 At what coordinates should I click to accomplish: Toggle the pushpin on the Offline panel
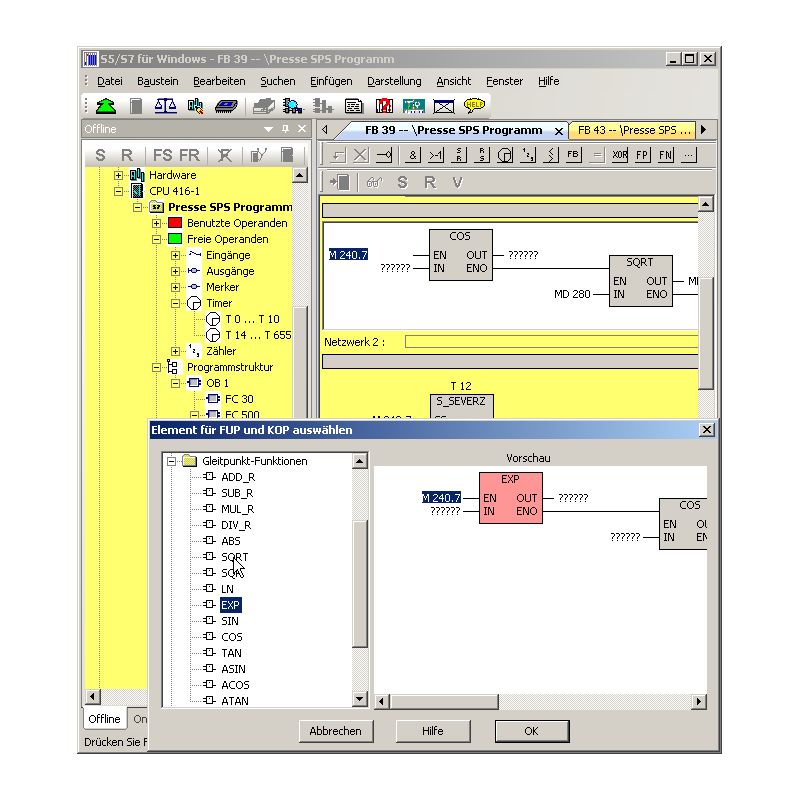(285, 129)
